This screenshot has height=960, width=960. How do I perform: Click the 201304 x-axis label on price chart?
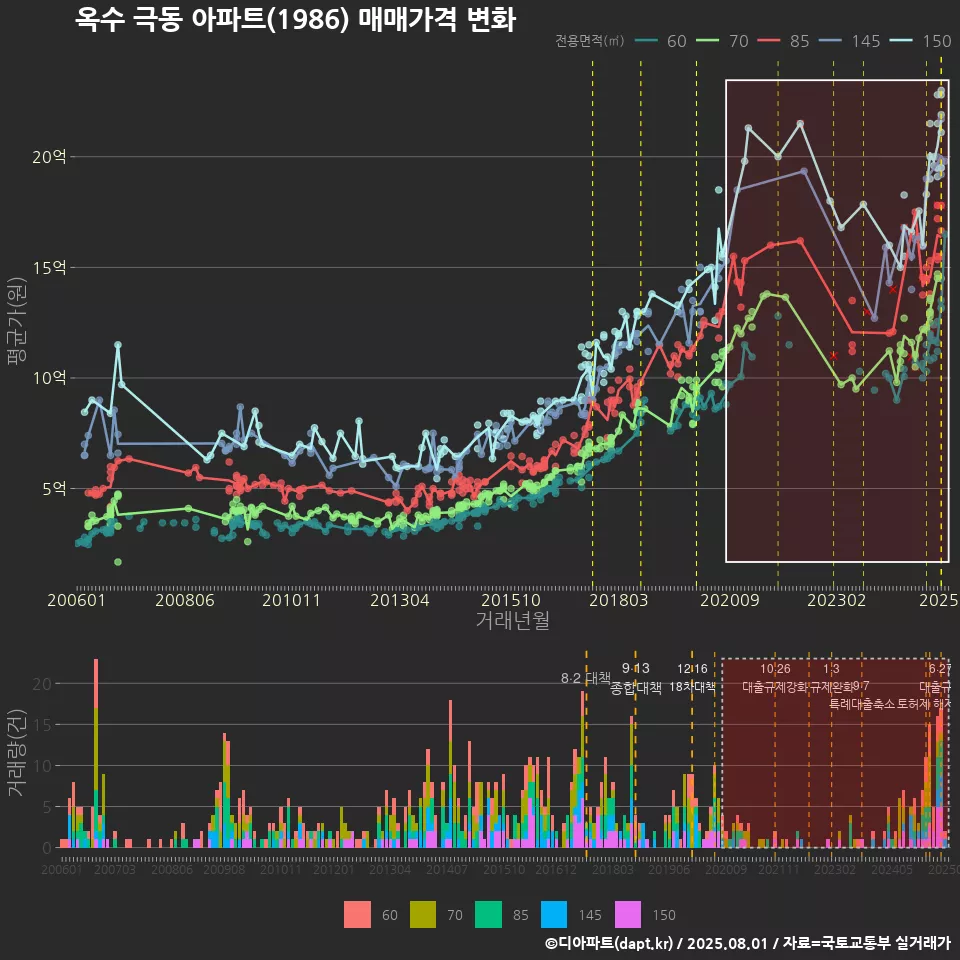coord(400,600)
